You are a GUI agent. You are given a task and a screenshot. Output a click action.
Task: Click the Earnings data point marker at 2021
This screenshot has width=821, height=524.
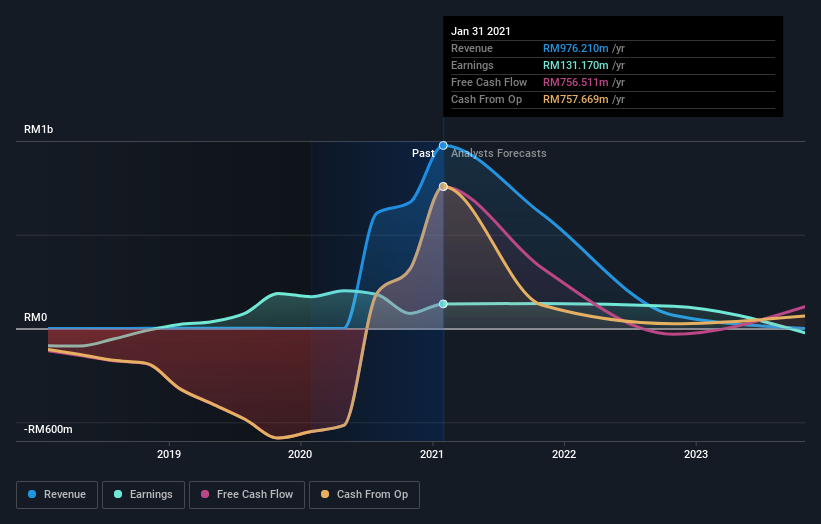(x=443, y=304)
